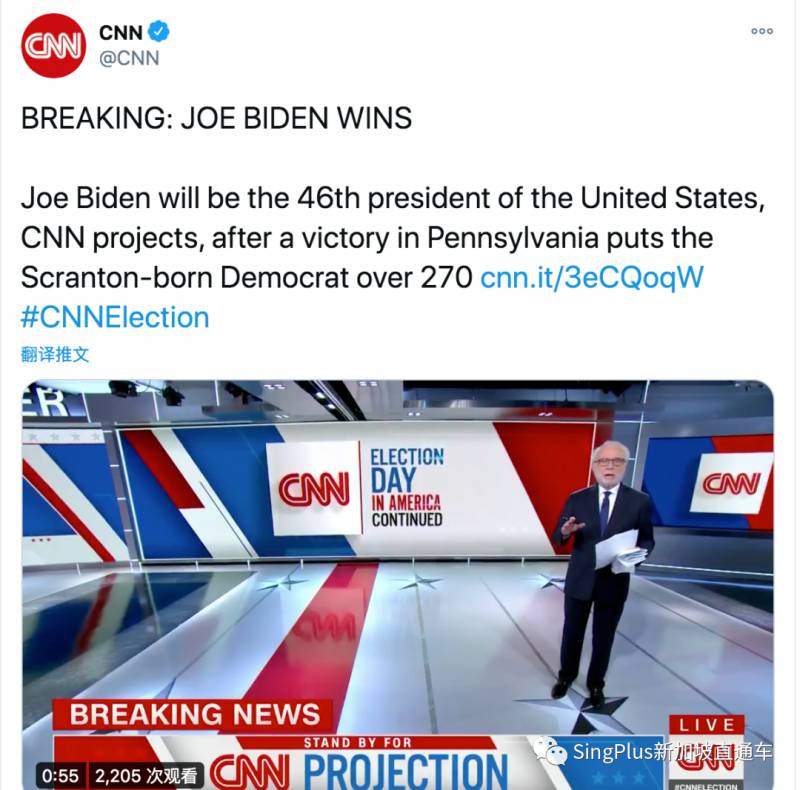Click the CNN logo beside PROJECTION text
Viewport: 800px width, 790px height.
249,770
